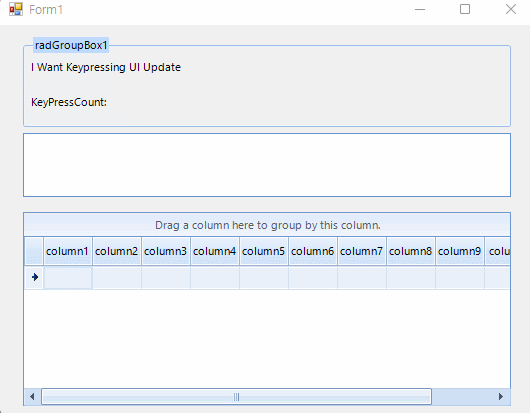Click the group panel 'Drag a column here'
Viewport: 530px width, 413px height.
267,225
